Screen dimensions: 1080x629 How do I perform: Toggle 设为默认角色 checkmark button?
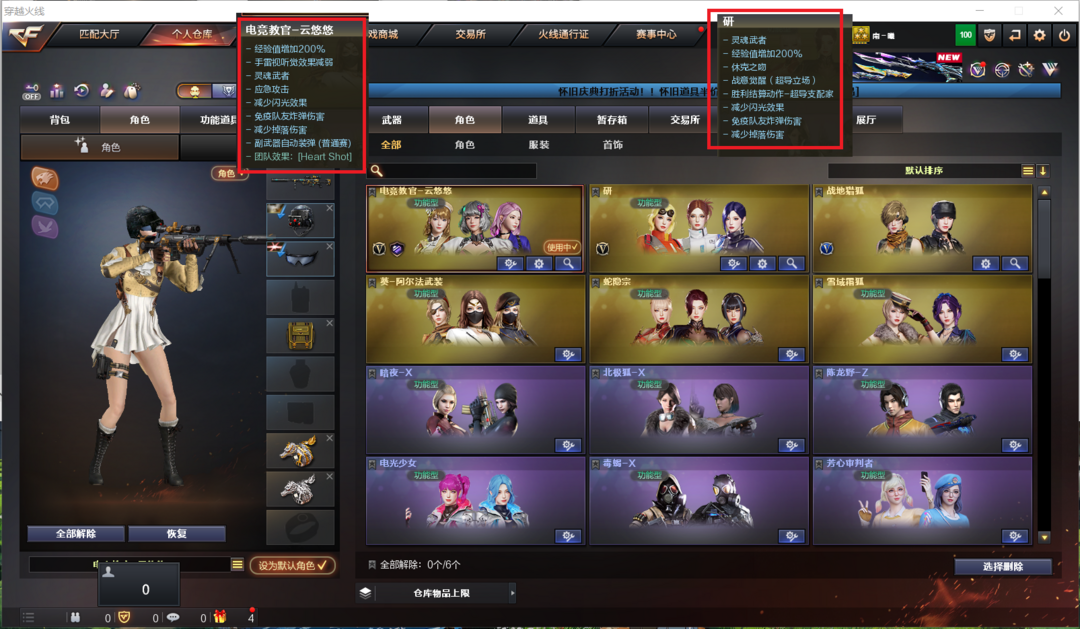coord(293,565)
